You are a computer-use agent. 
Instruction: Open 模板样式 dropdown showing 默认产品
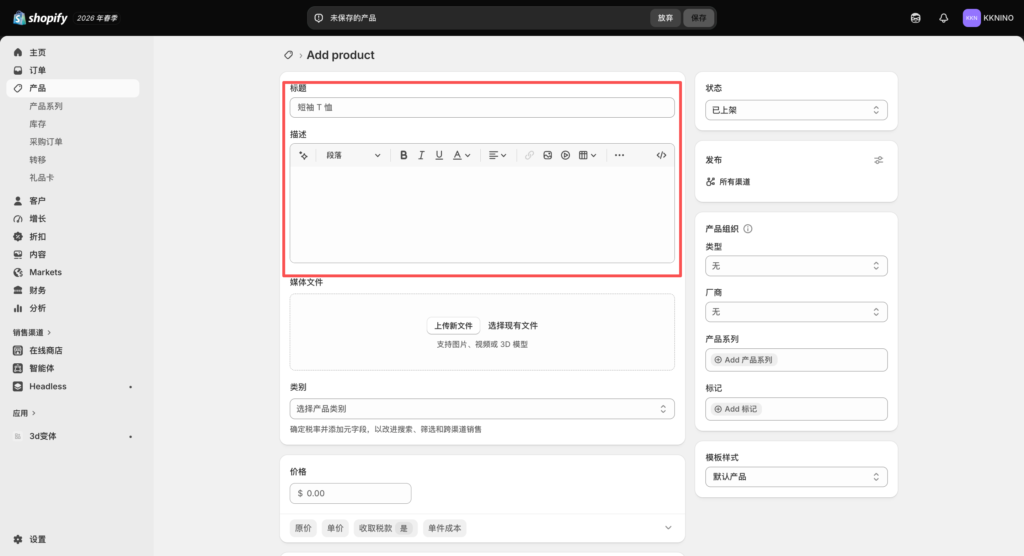pos(796,477)
